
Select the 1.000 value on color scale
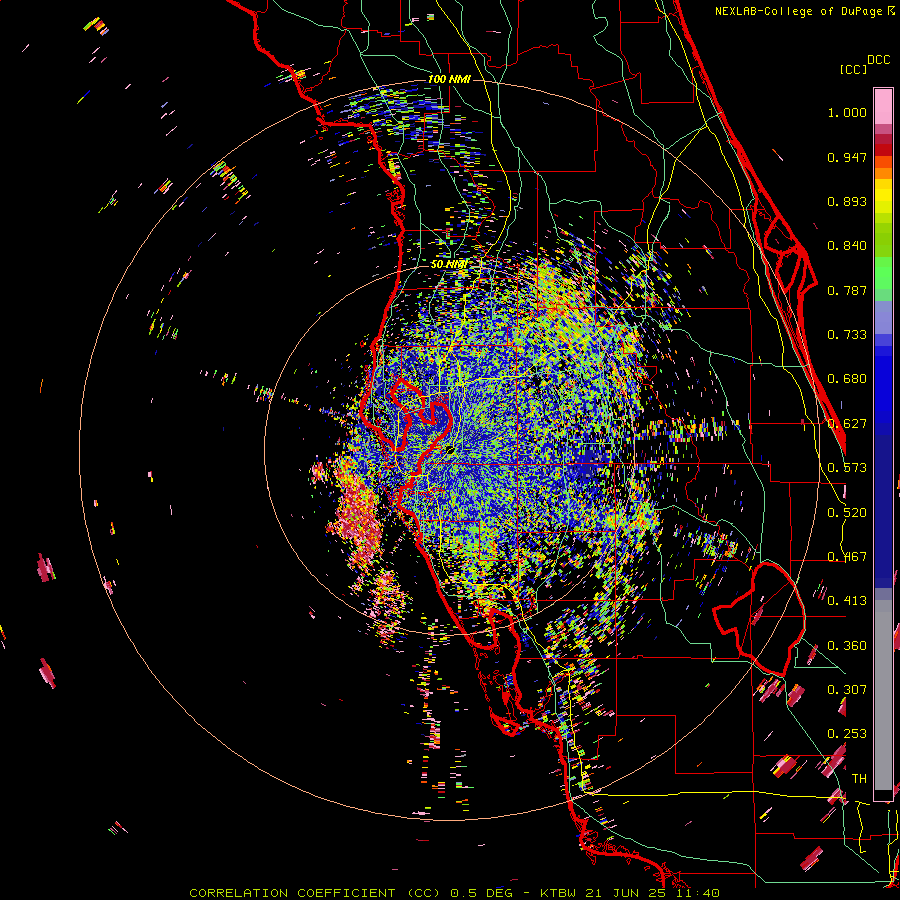tap(847, 112)
